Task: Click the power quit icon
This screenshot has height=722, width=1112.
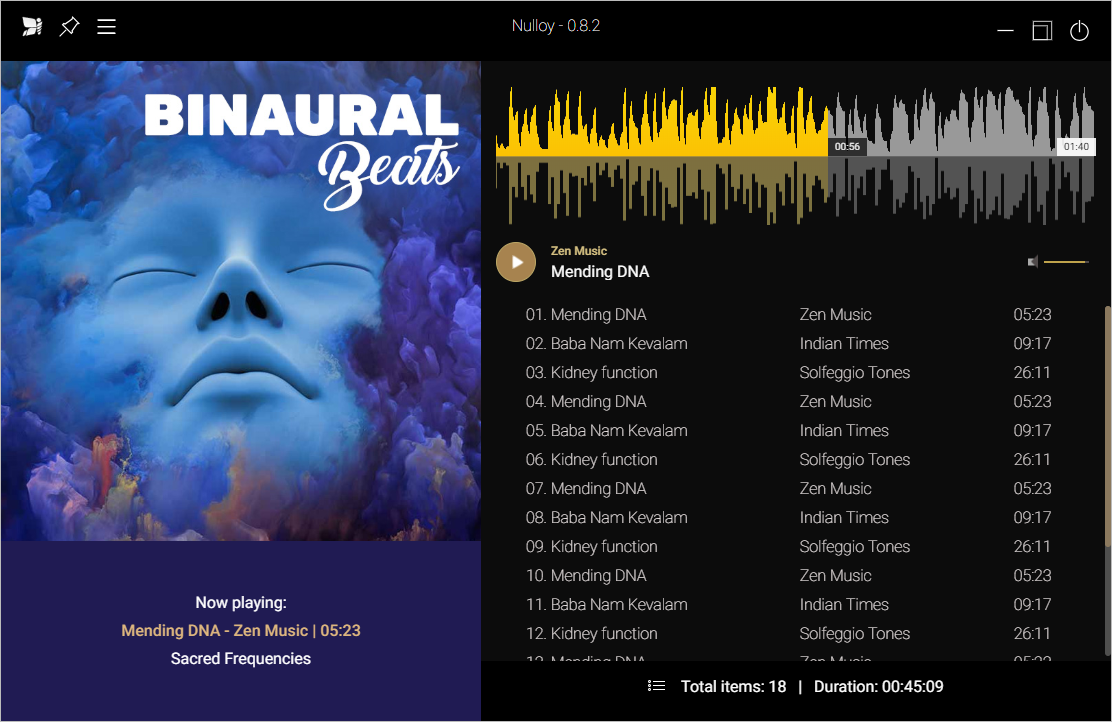Action: point(1079,30)
